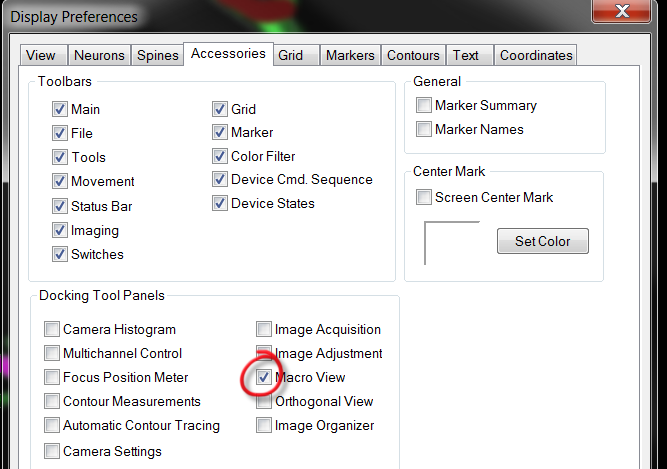Enable the Focus Position Meter panel
The width and height of the screenshot is (667, 469).
click(x=52, y=377)
